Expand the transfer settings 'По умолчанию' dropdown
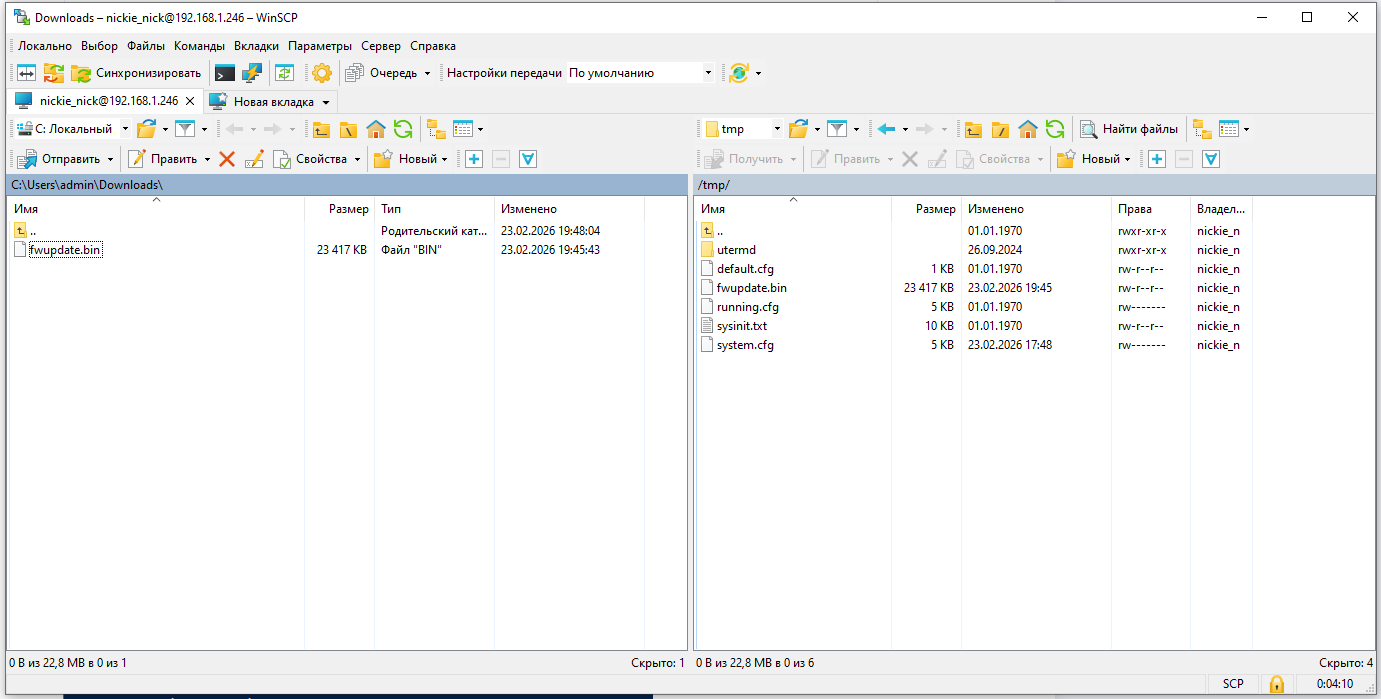Viewport: 1381px width, 699px height. (708, 73)
